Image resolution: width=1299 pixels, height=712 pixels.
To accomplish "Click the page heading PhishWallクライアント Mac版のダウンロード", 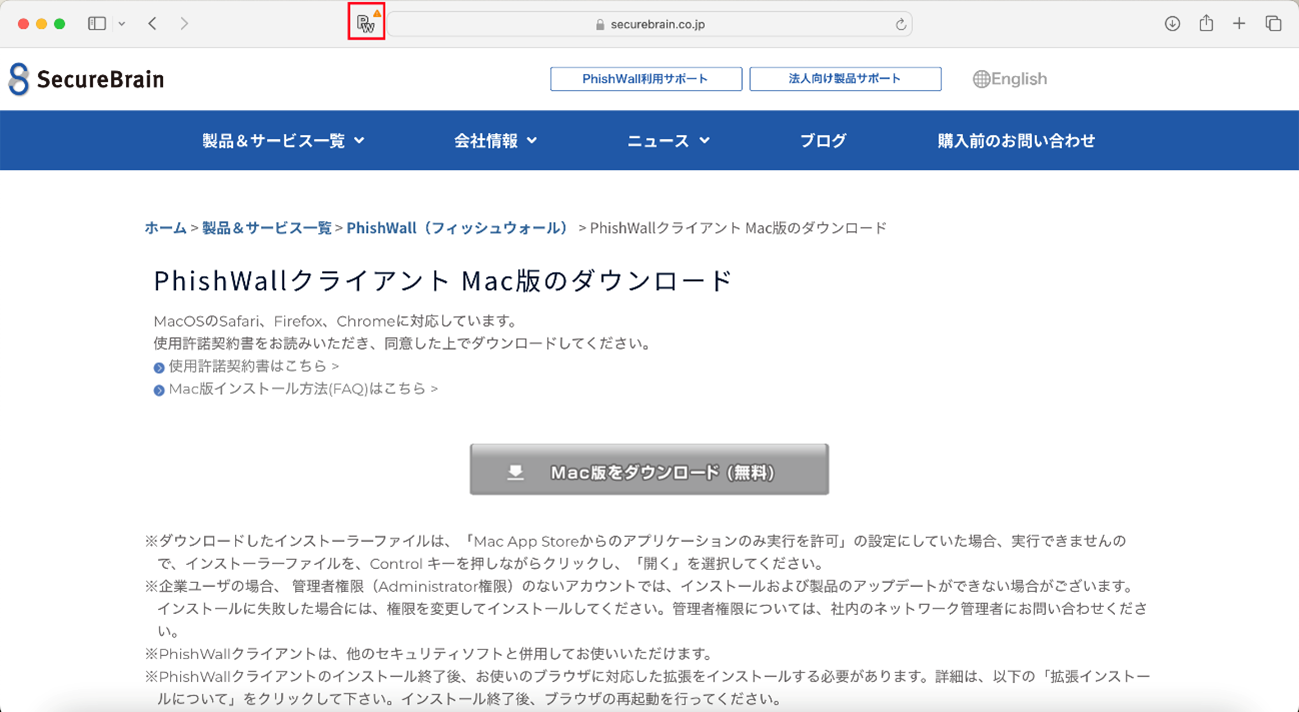I will pyautogui.click(x=444, y=280).
